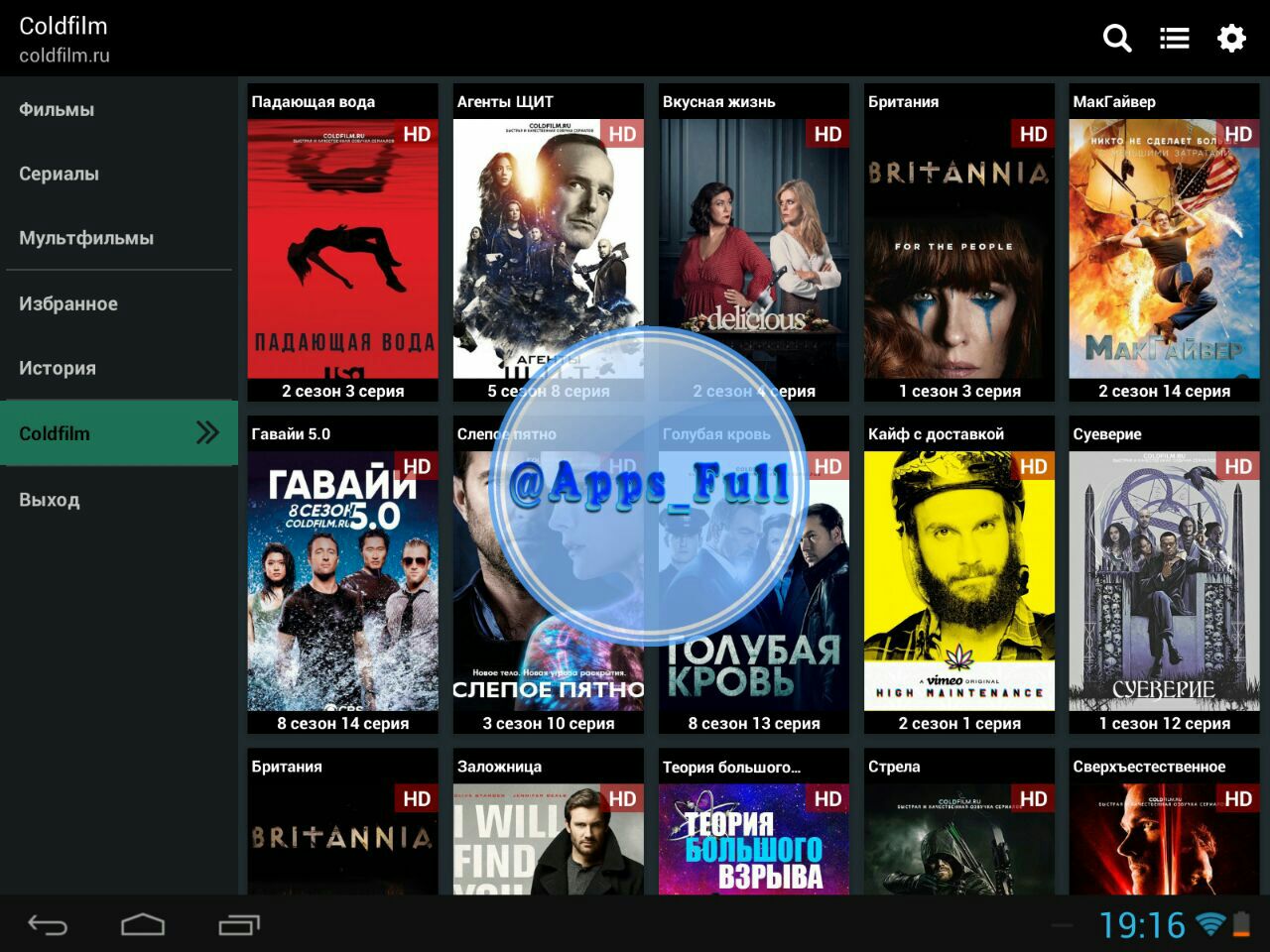Tap the HD badge on Суеверие
Viewport: 1270px width, 952px height.
[1238, 466]
